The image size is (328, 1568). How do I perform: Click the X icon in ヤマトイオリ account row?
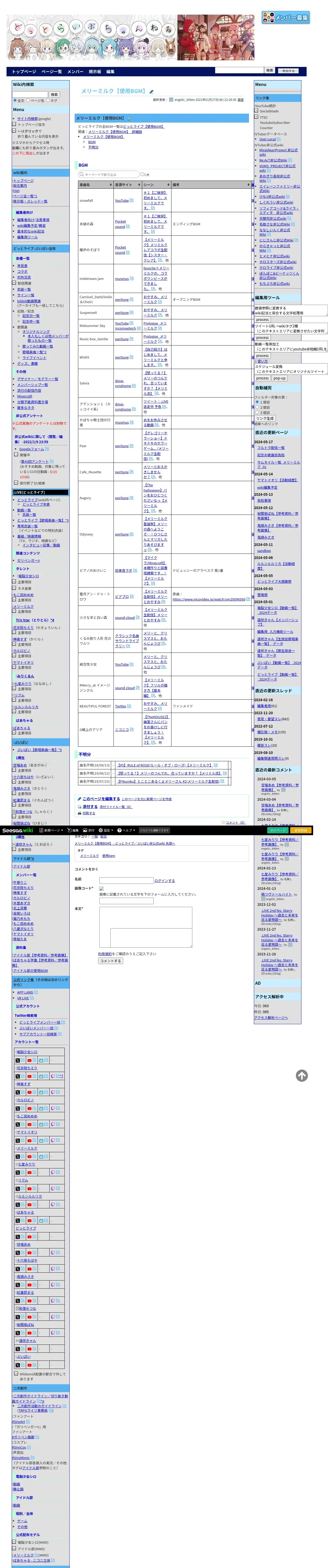(x=18, y=1140)
